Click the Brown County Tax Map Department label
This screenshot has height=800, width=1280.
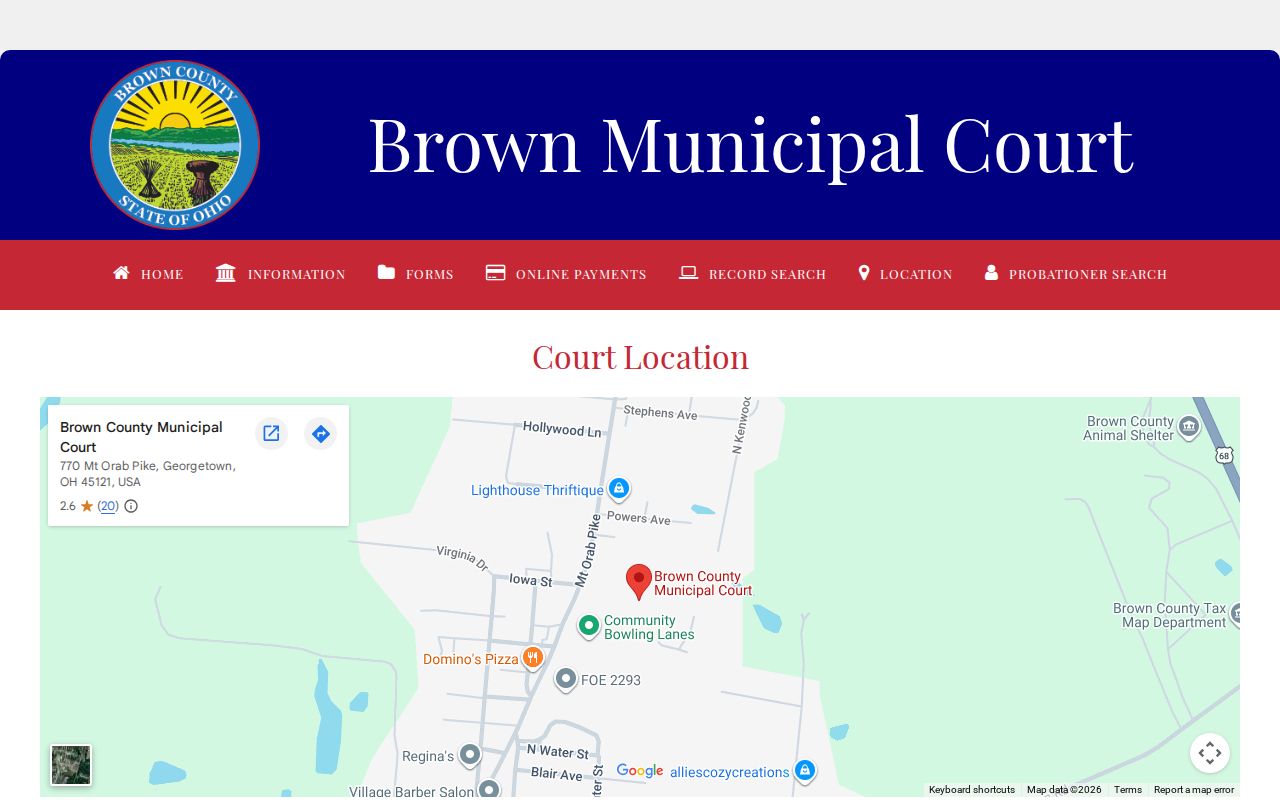coord(1170,615)
